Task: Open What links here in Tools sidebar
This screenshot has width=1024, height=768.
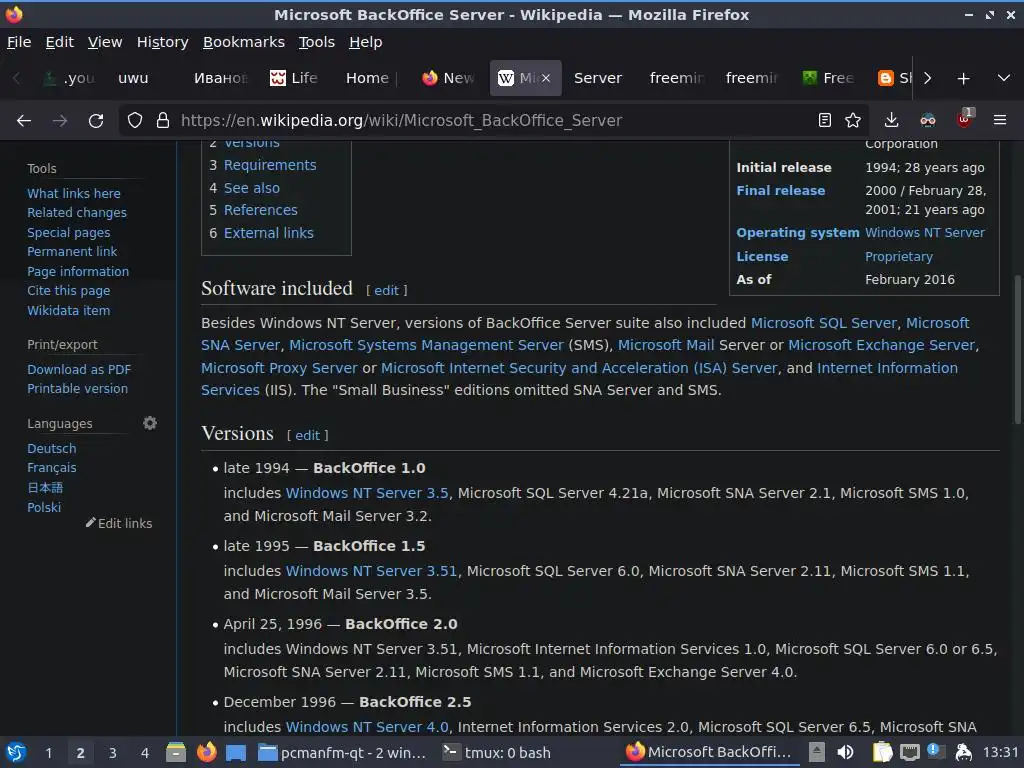Action: (x=74, y=193)
